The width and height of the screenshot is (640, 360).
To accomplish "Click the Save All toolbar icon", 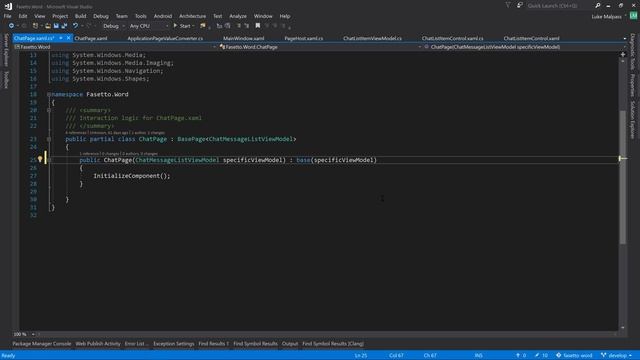I will (64, 26).
